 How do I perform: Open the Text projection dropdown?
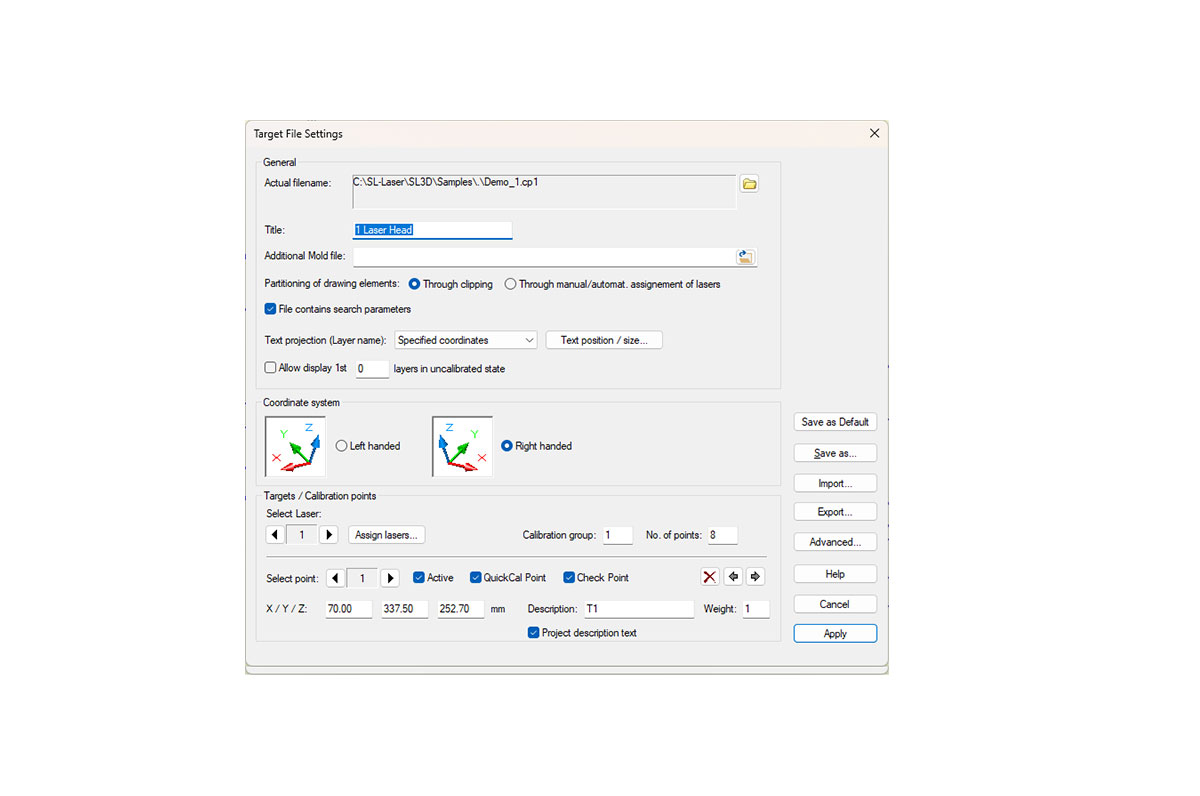(x=466, y=340)
